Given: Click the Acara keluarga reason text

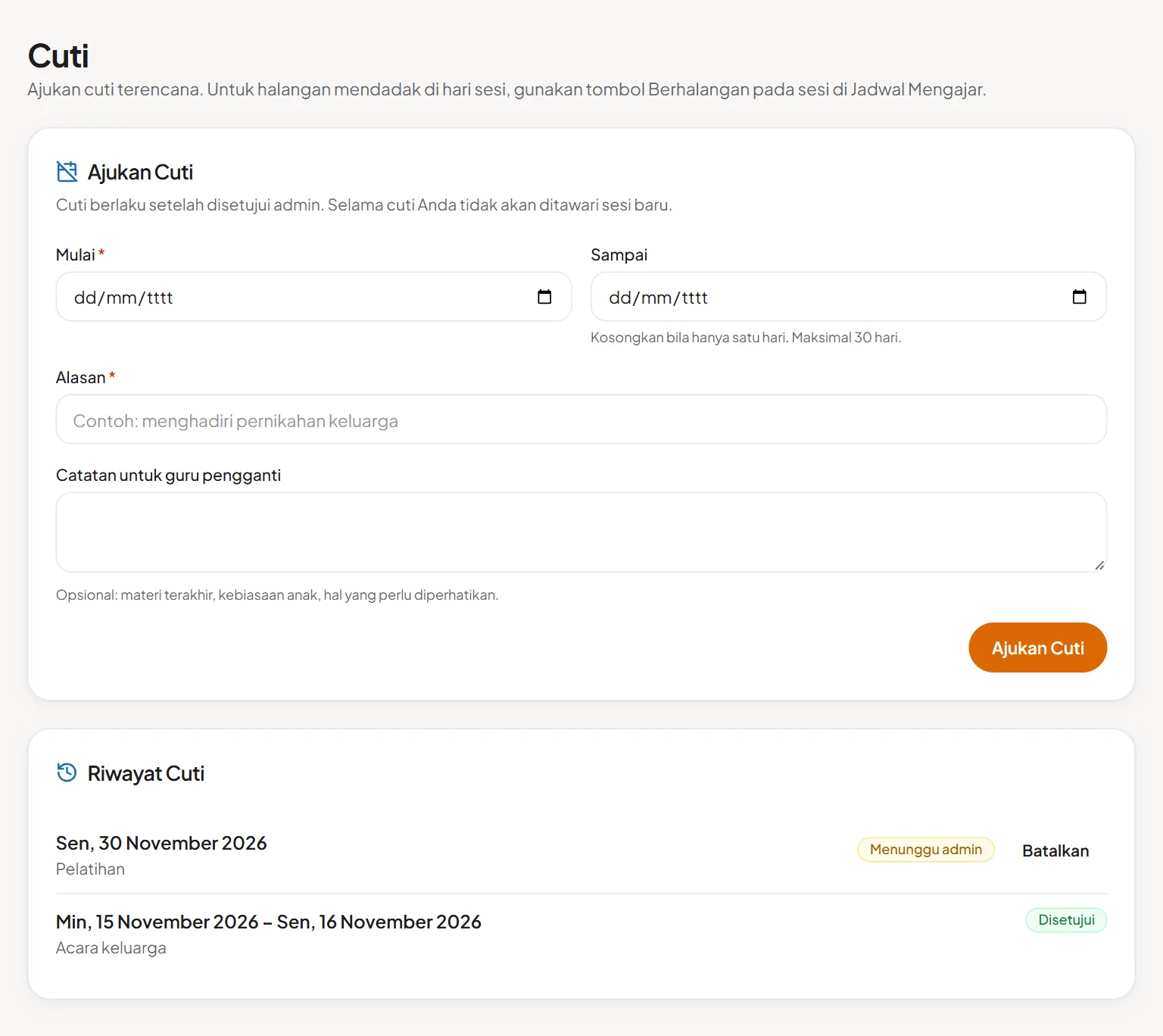Looking at the screenshot, I should pyautogui.click(x=111, y=948).
